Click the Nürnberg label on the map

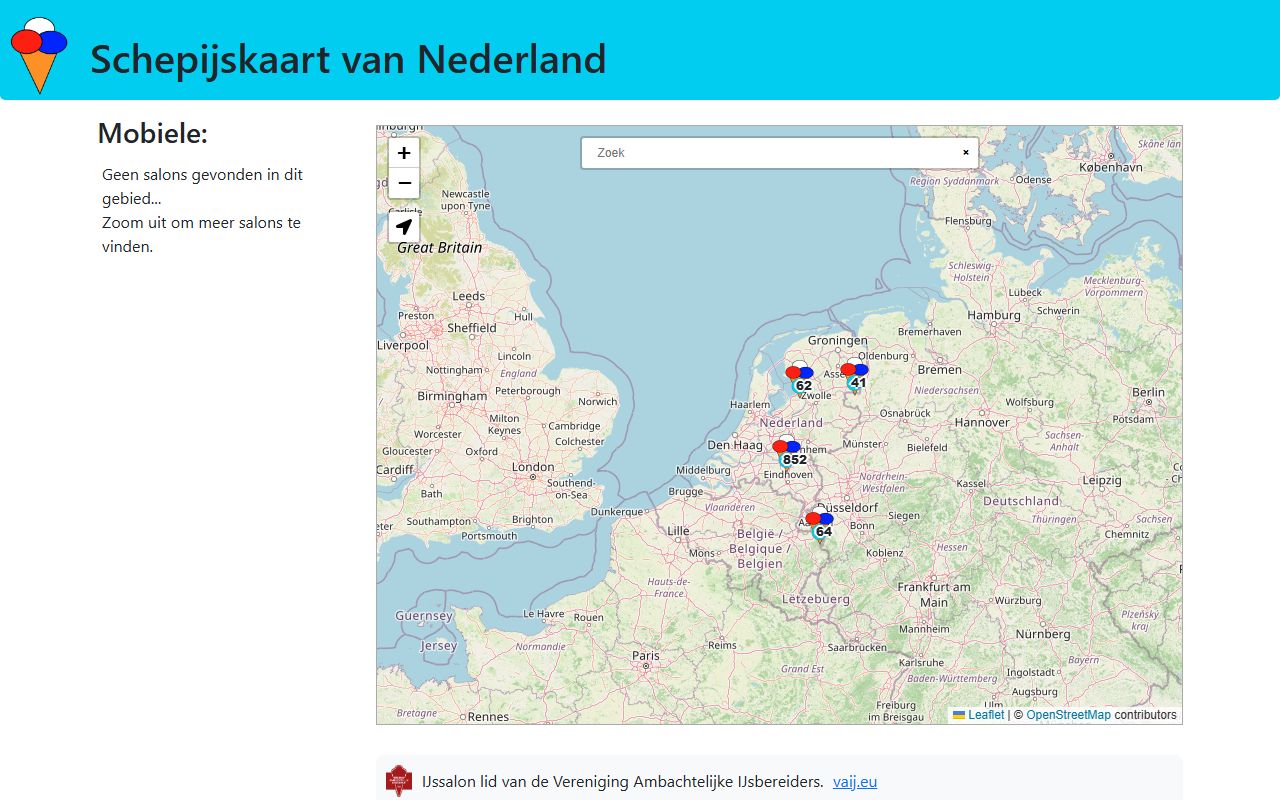click(x=1043, y=634)
